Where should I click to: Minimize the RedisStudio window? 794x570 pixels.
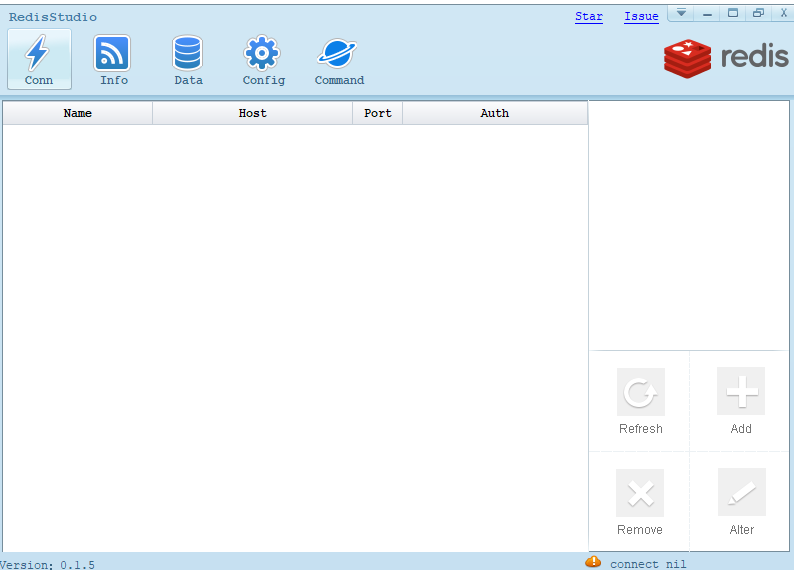[707, 13]
